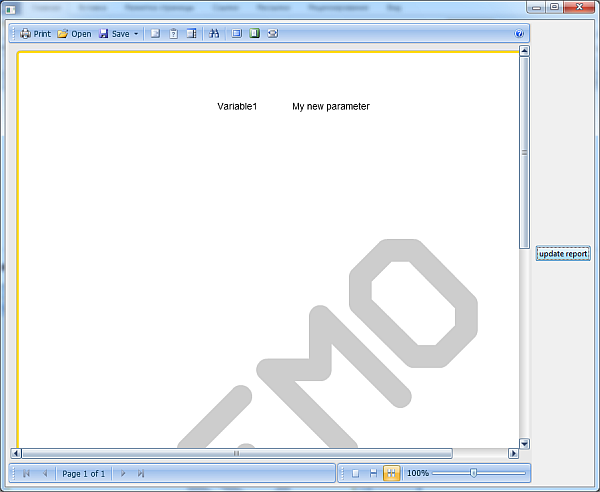Fit one page with the green page icon

click(254, 34)
